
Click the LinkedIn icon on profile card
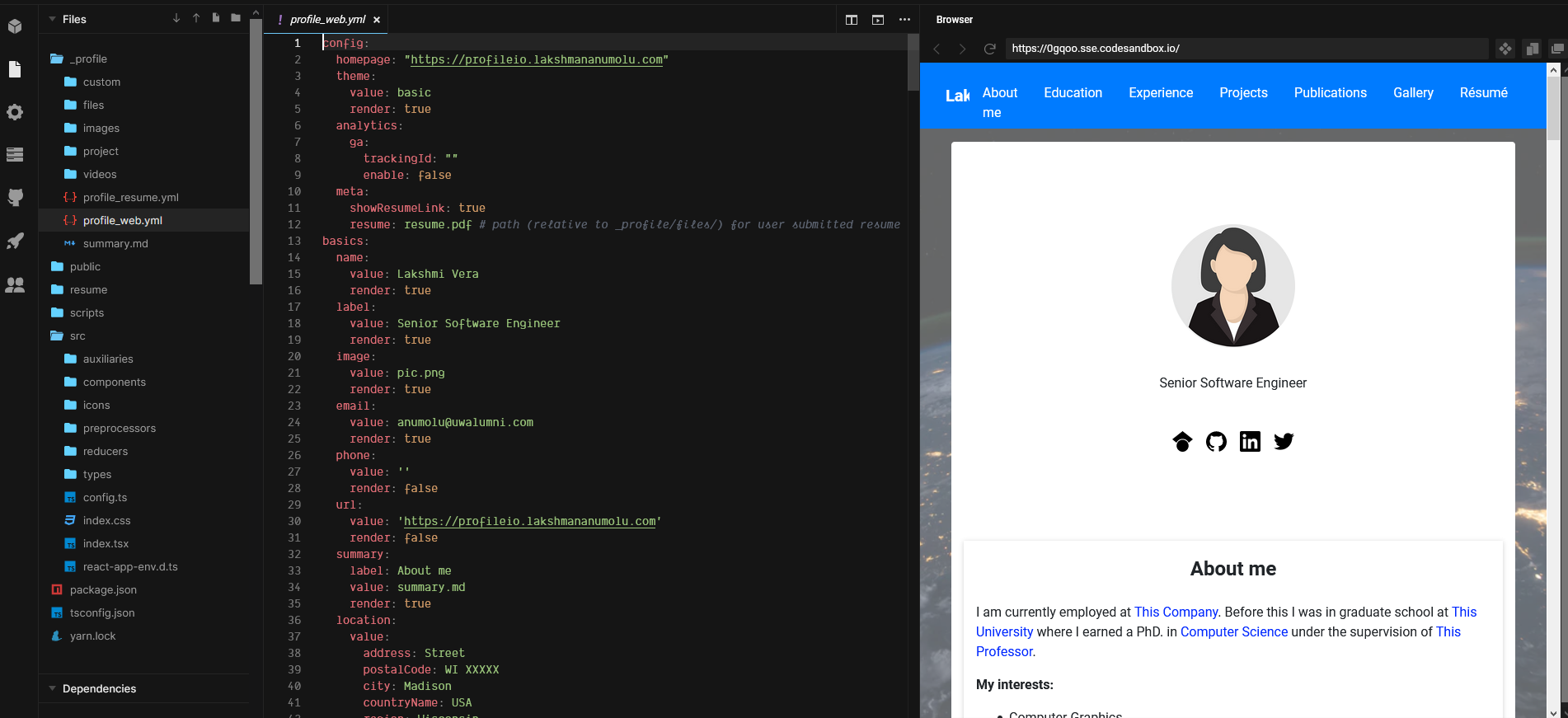coord(1250,442)
